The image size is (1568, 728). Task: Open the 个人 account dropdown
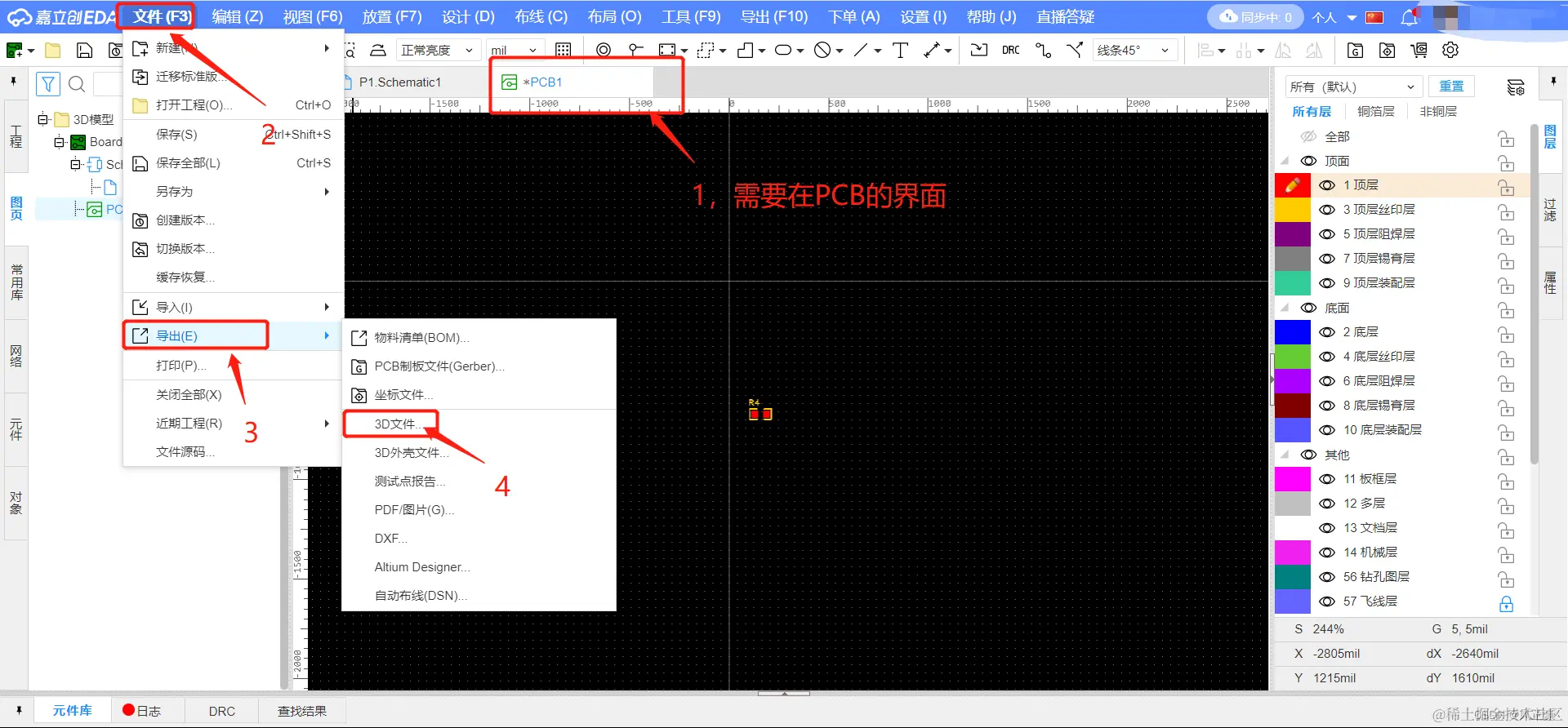(1334, 17)
